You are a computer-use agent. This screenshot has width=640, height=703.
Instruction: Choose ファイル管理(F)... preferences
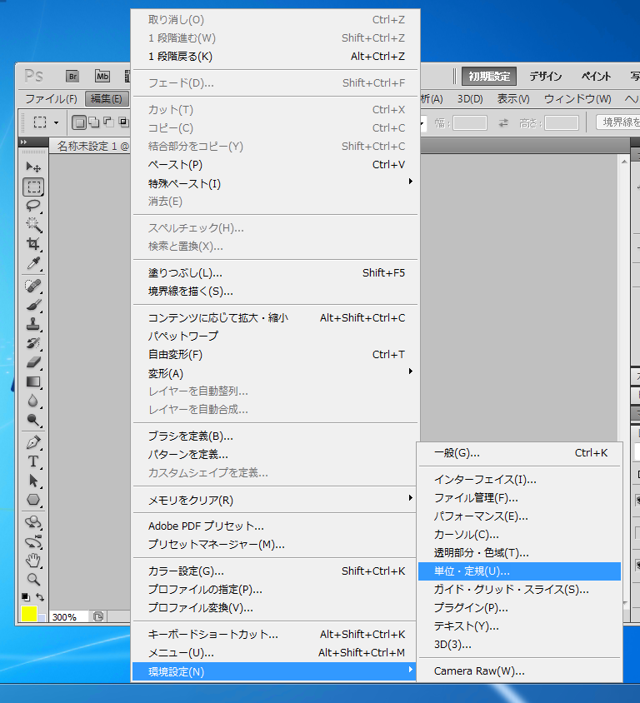(x=519, y=498)
